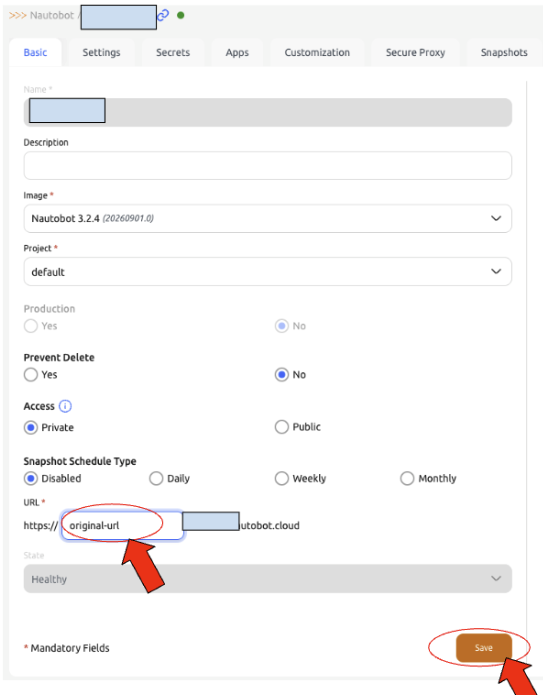Open the Secure Proxy tab
The image size is (543, 695).
coord(415,52)
